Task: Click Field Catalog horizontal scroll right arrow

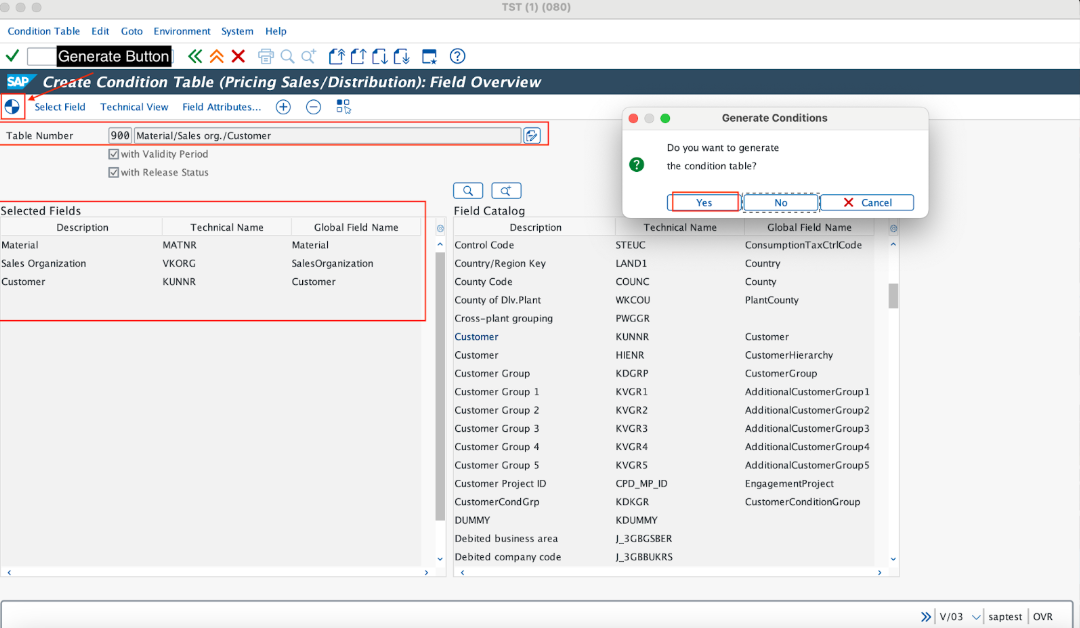Action: coord(880,572)
